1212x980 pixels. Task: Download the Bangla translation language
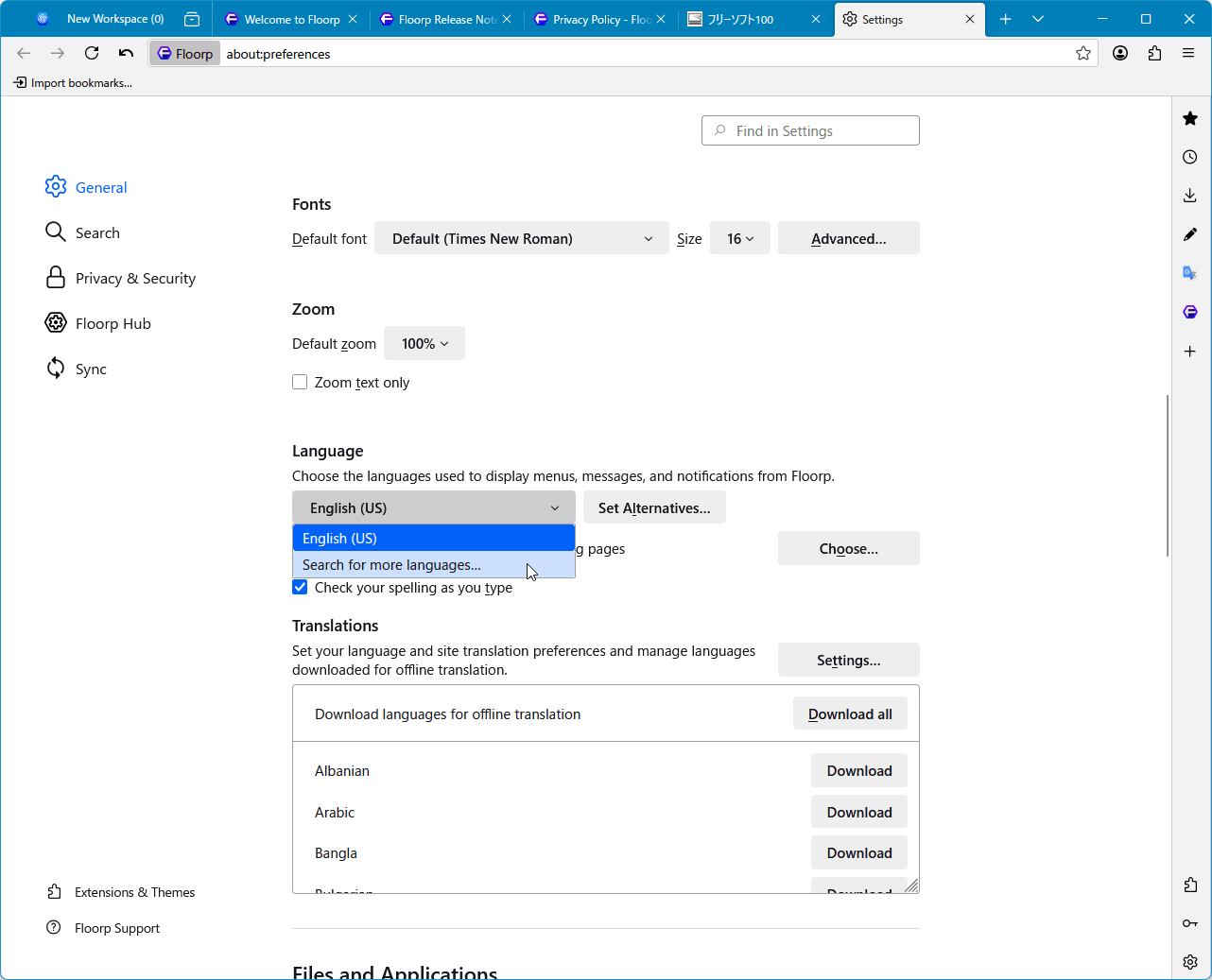tap(859, 852)
